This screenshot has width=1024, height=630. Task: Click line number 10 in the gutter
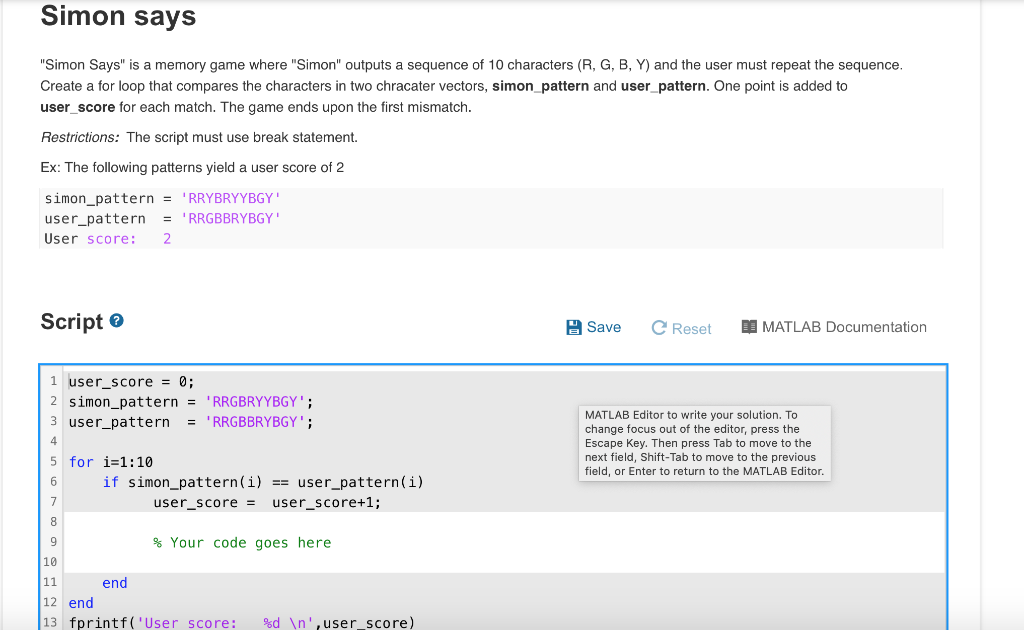(x=50, y=561)
